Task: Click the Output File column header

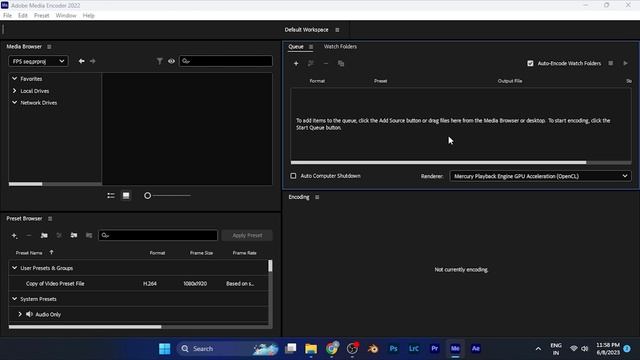Action: (x=510, y=81)
